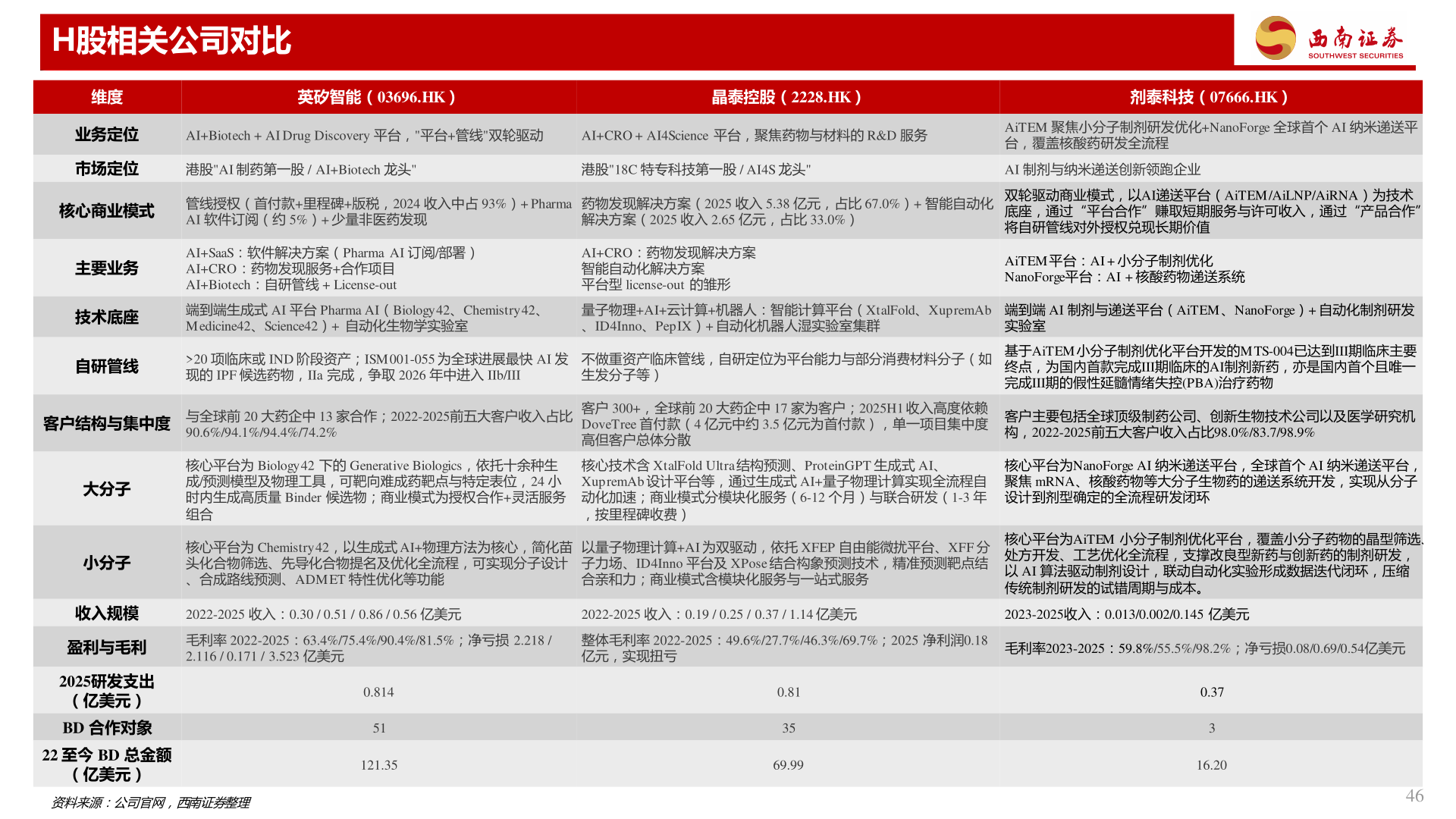The height and width of the screenshot is (819, 1456).
Task: Click the '主要业务' row label
Action: pos(107,268)
